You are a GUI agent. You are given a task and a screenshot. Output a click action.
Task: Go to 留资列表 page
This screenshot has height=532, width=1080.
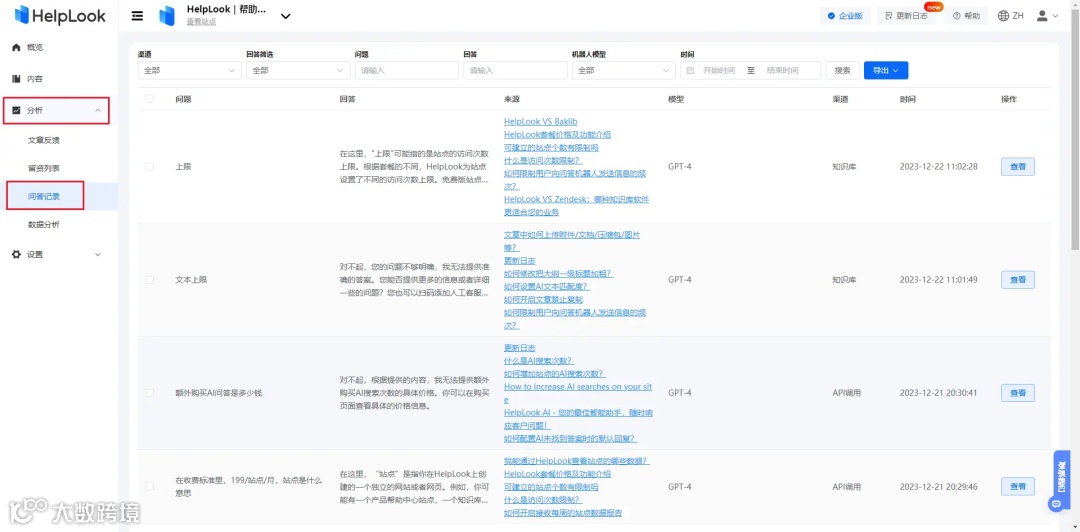click(43, 168)
